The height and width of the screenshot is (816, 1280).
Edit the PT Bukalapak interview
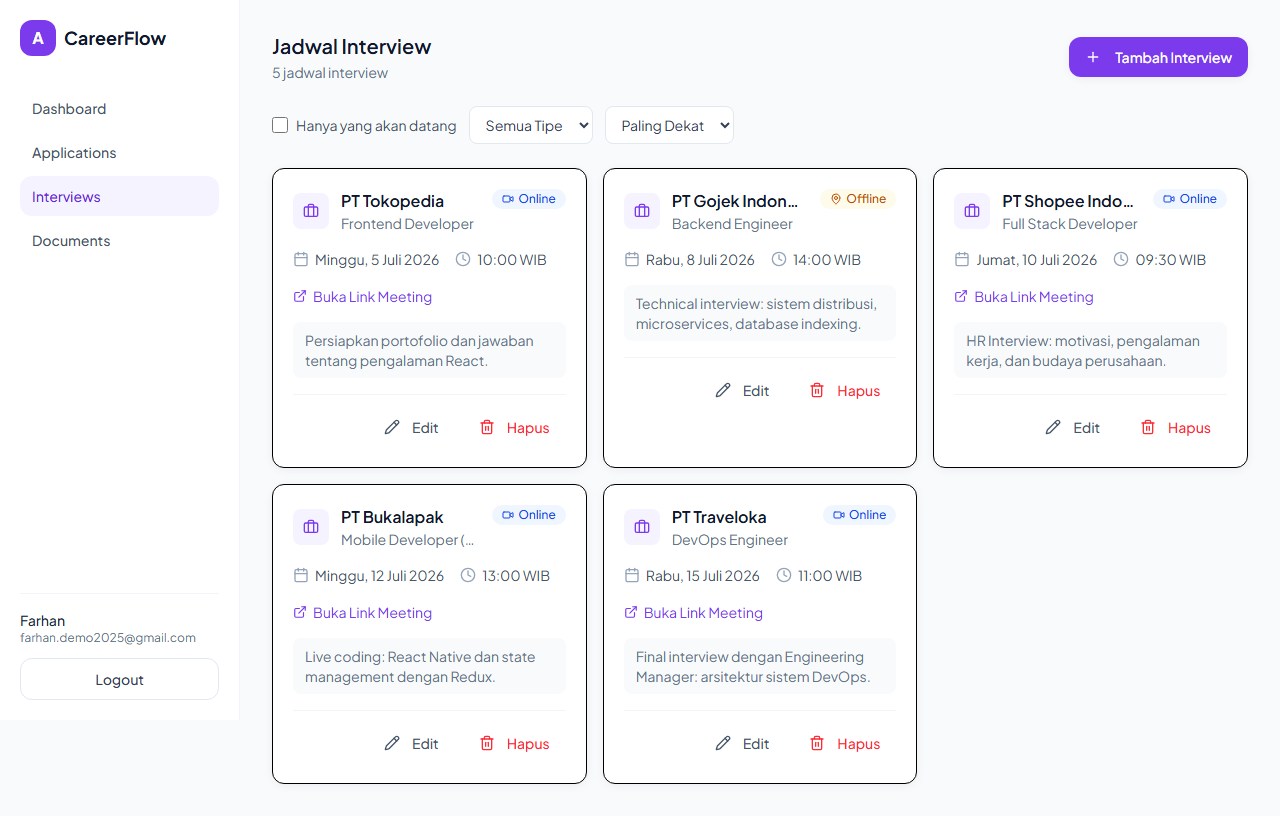[411, 743]
